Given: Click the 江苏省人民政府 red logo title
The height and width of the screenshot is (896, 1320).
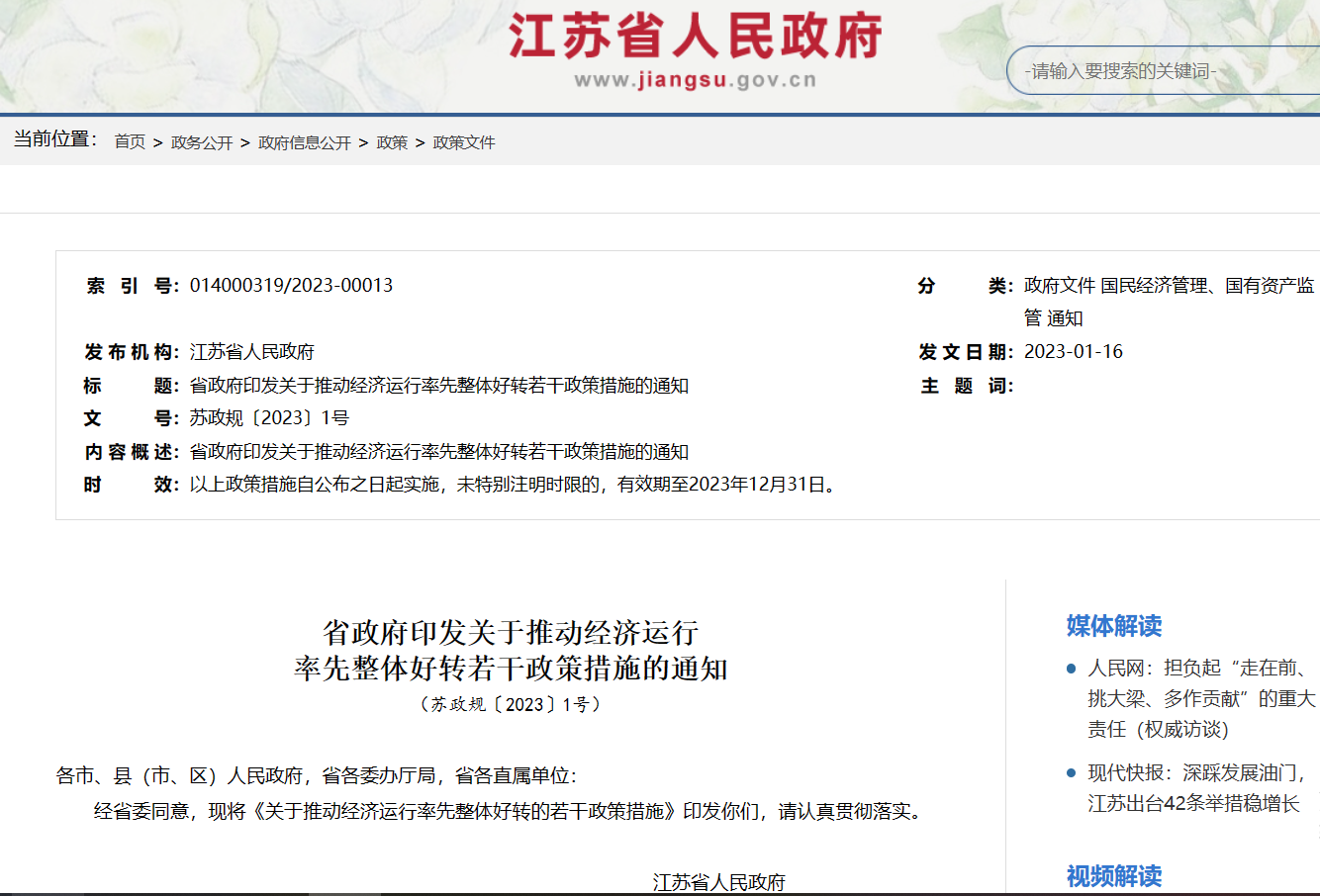Looking at the screenshot, I should [x=695, y=37].
